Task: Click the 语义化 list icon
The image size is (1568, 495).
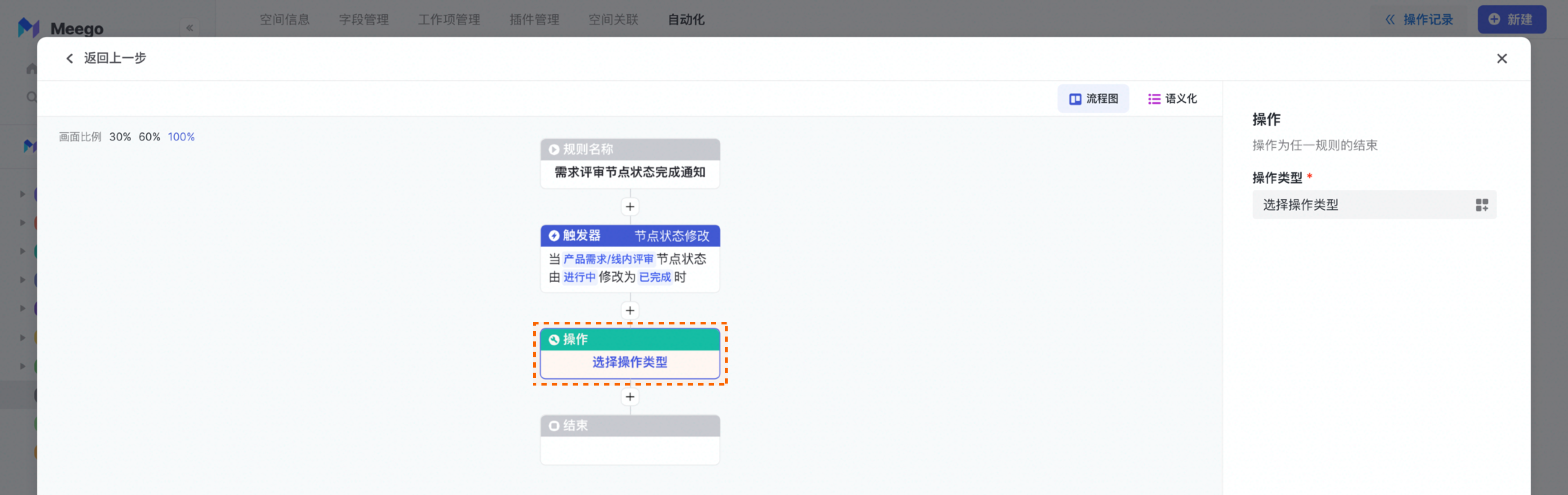Action: point(1154,99)
